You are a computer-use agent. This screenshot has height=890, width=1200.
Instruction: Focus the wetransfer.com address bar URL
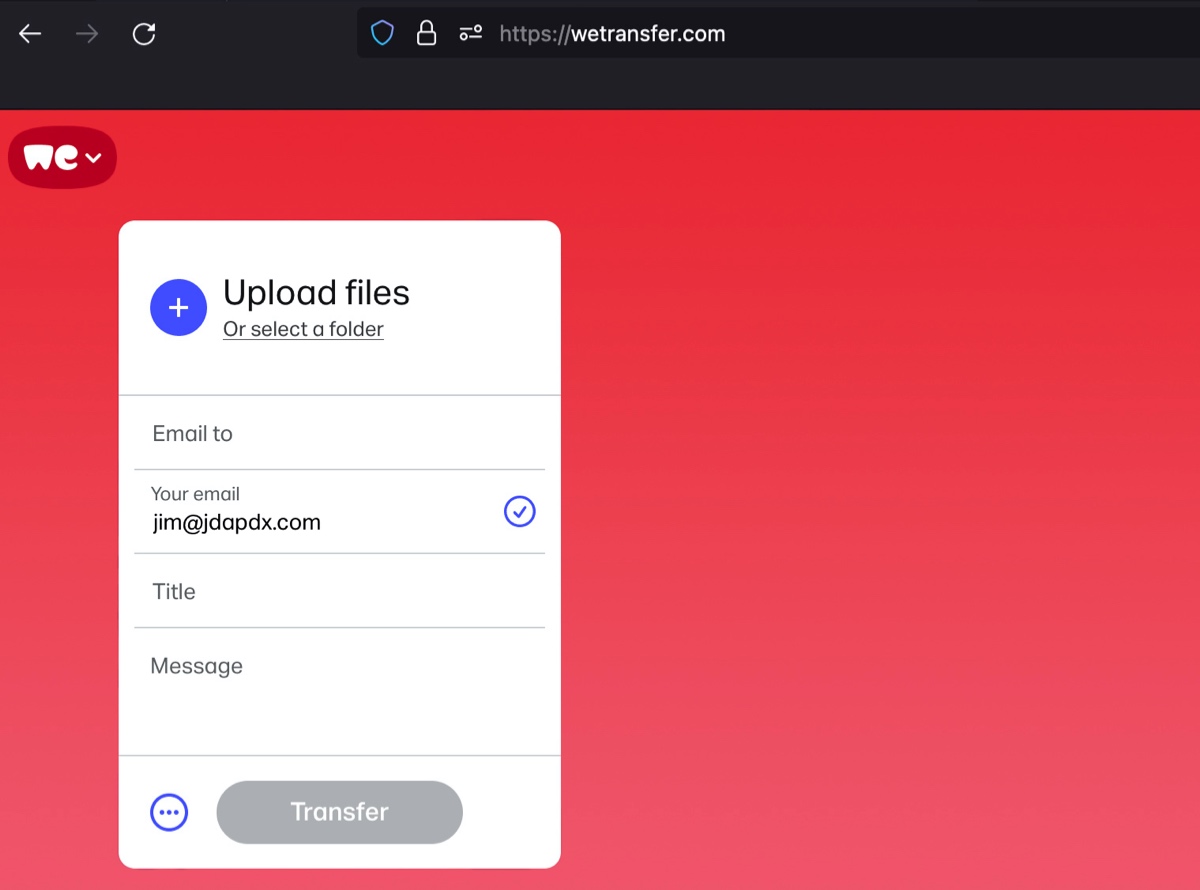(612, 34)
